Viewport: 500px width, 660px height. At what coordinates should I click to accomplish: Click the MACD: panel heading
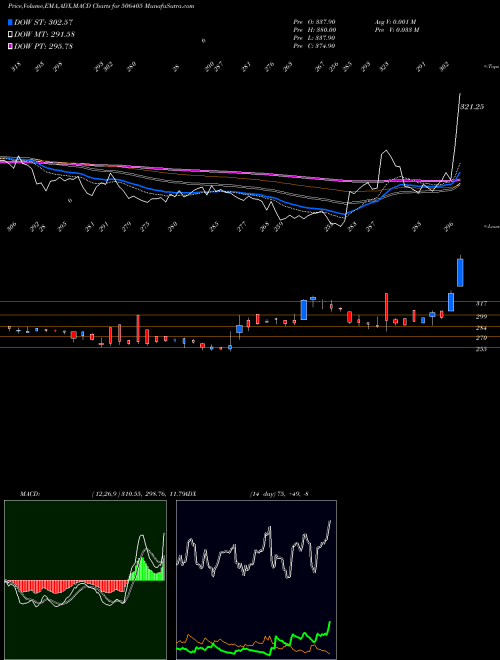tap(30, 494)
